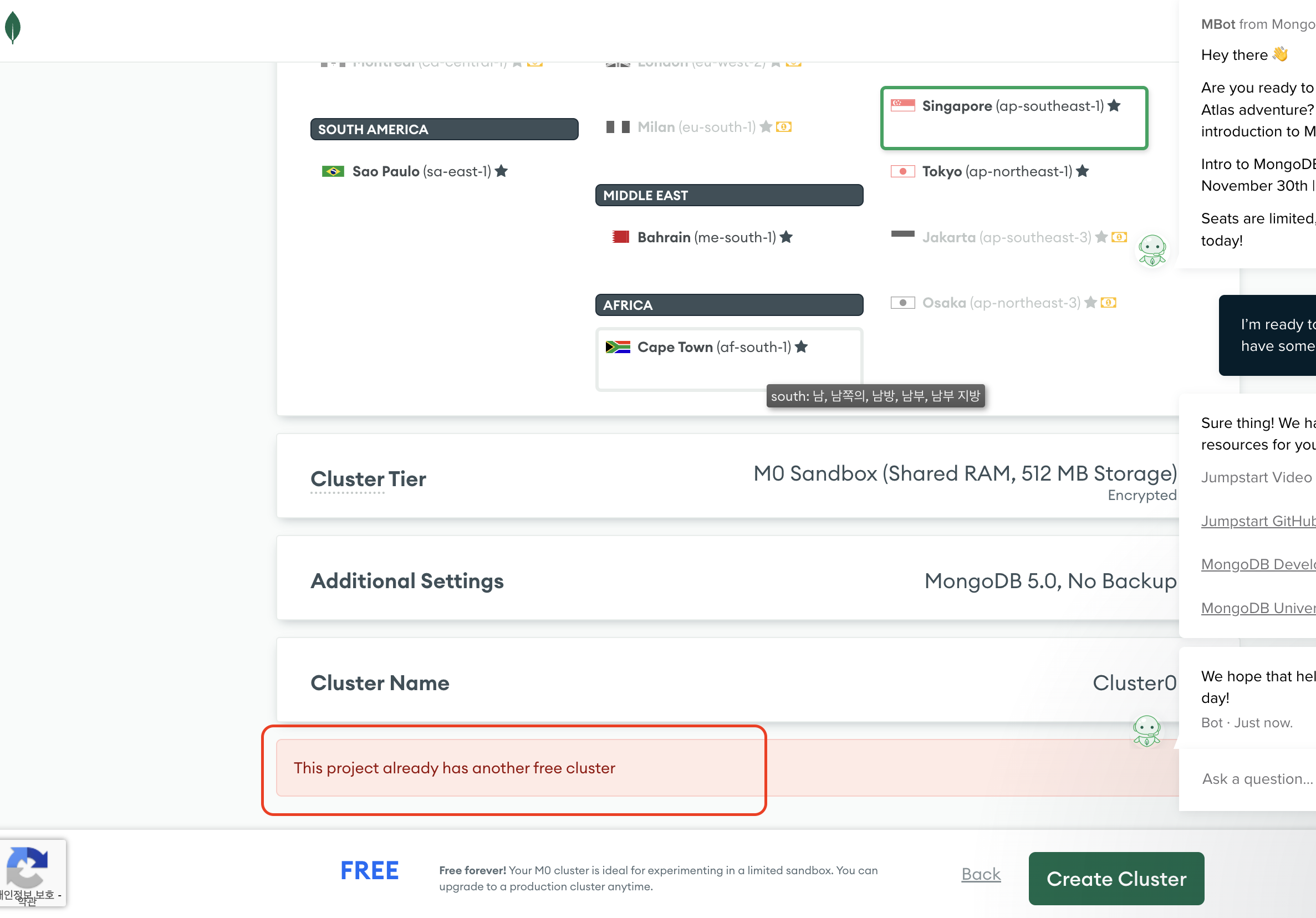The width and height of the screenshot is (1316, 918).
Task: Click the "Bot · Just now." timestamp
Action: [1247, 723]
